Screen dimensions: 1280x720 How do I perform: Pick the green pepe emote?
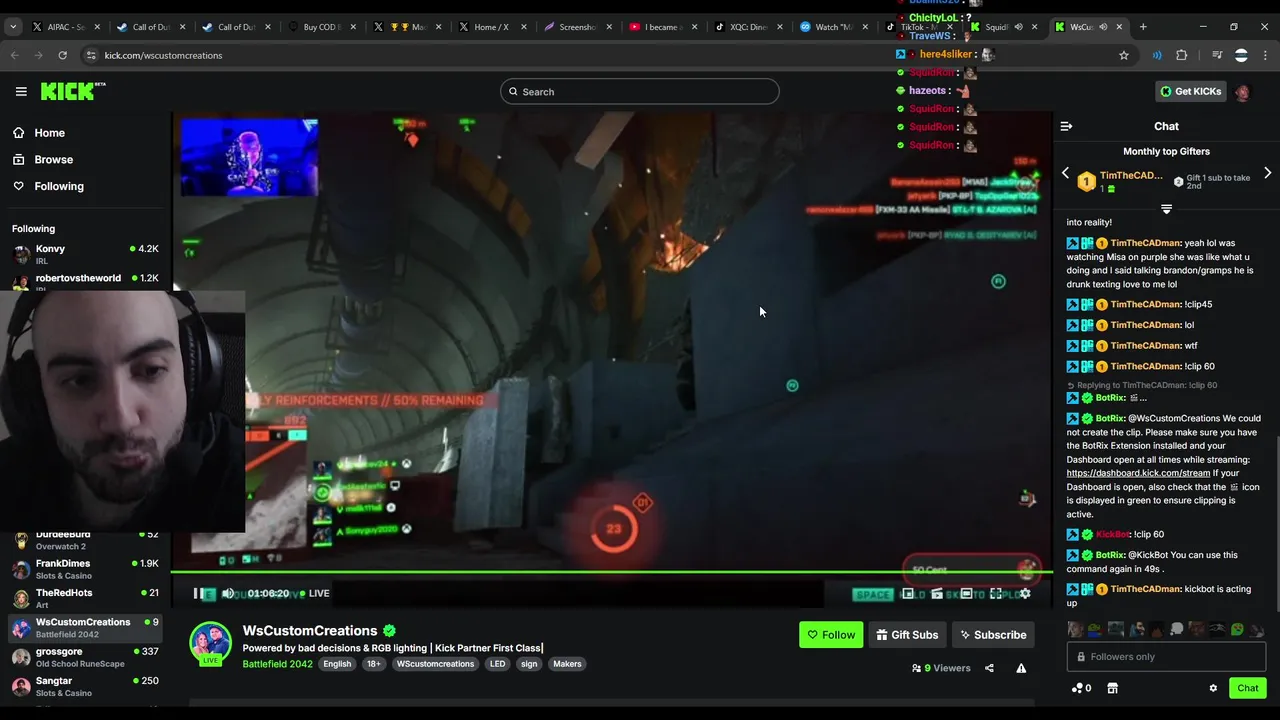pyautogui.click(x=1238, y=630)
